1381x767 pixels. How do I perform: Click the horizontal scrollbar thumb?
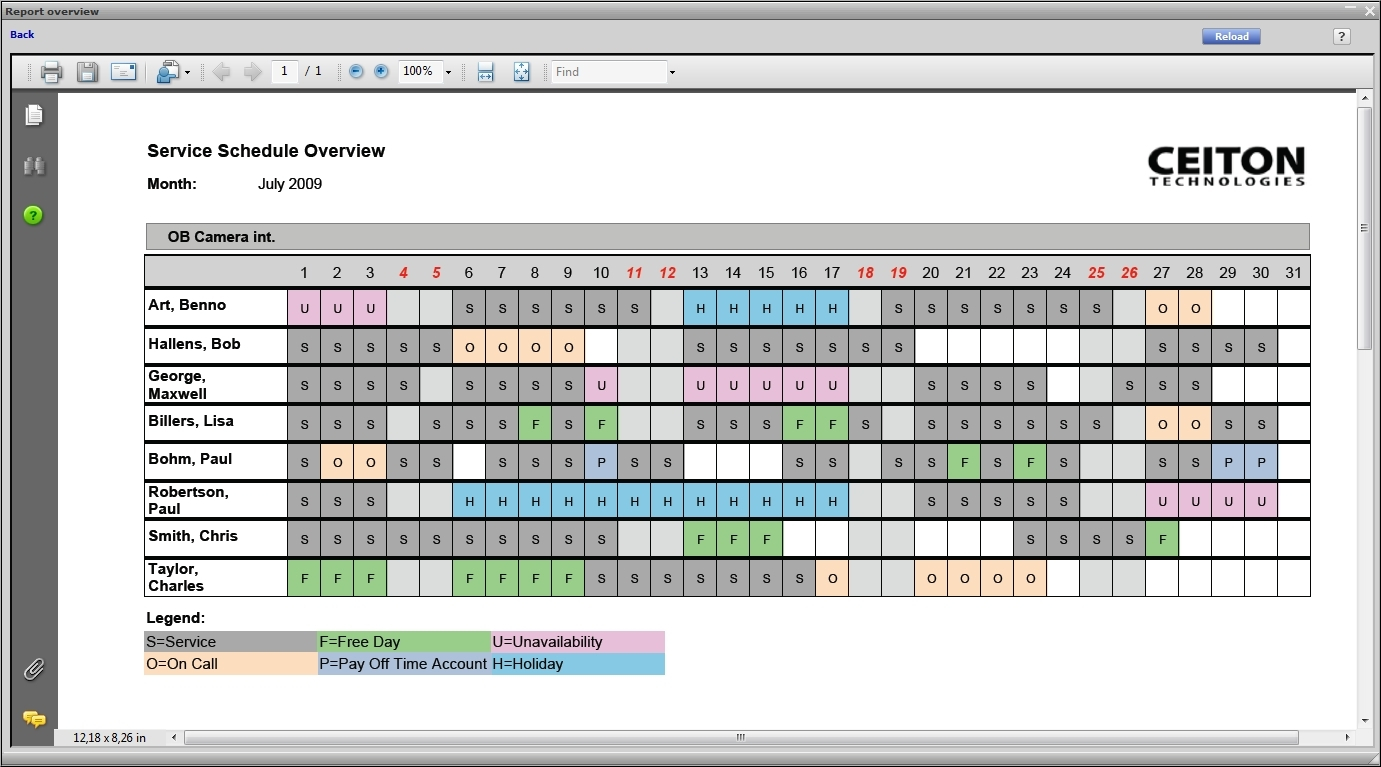[741, 738]
